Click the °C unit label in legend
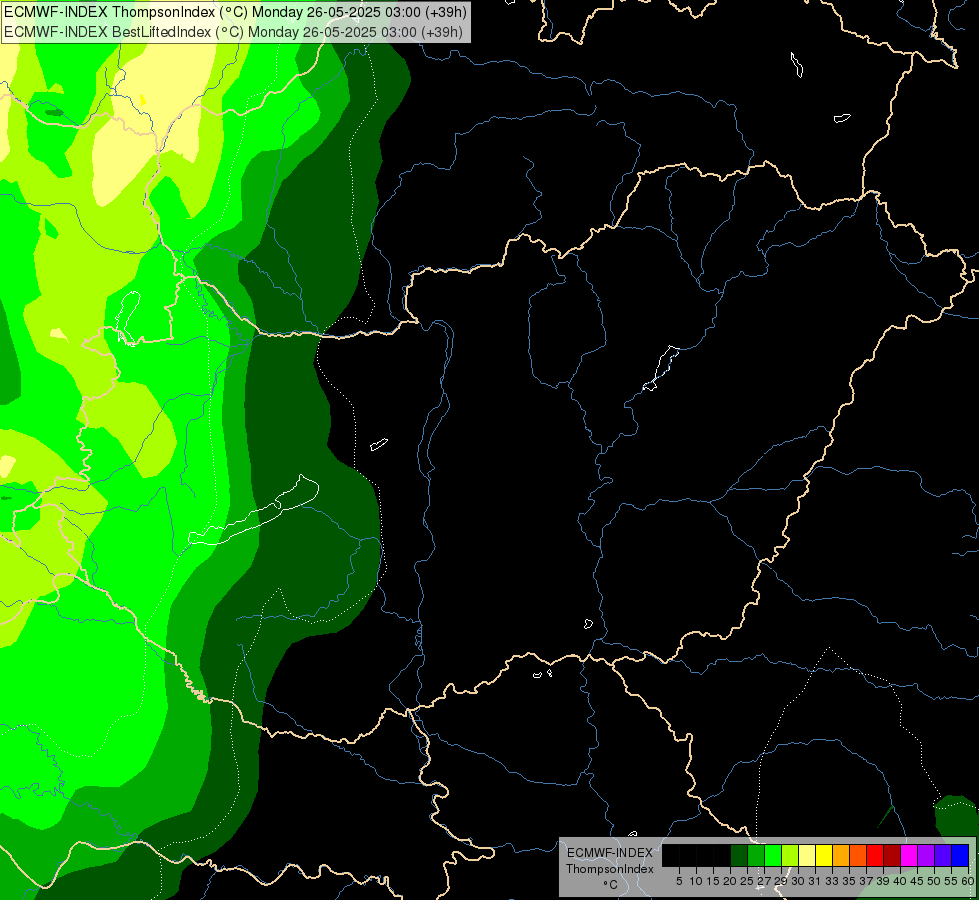Image resolution: width=979 pixels, height=900 pixels. coord(610,885)
